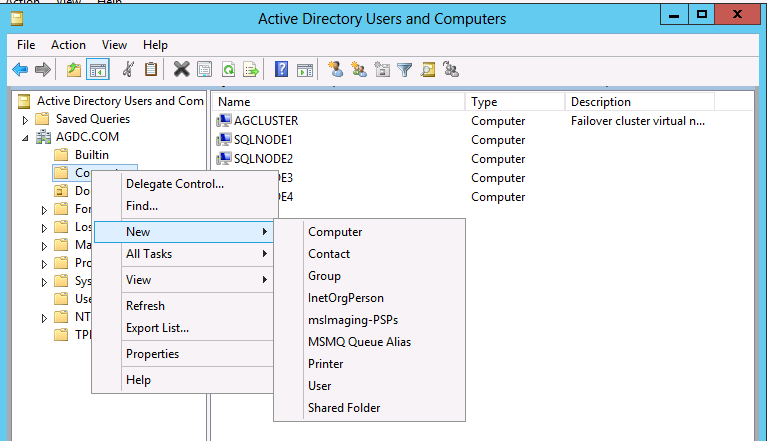Click the SQLNODE1 computer icon
Viewport: 767px width, 441px height.
224,139
